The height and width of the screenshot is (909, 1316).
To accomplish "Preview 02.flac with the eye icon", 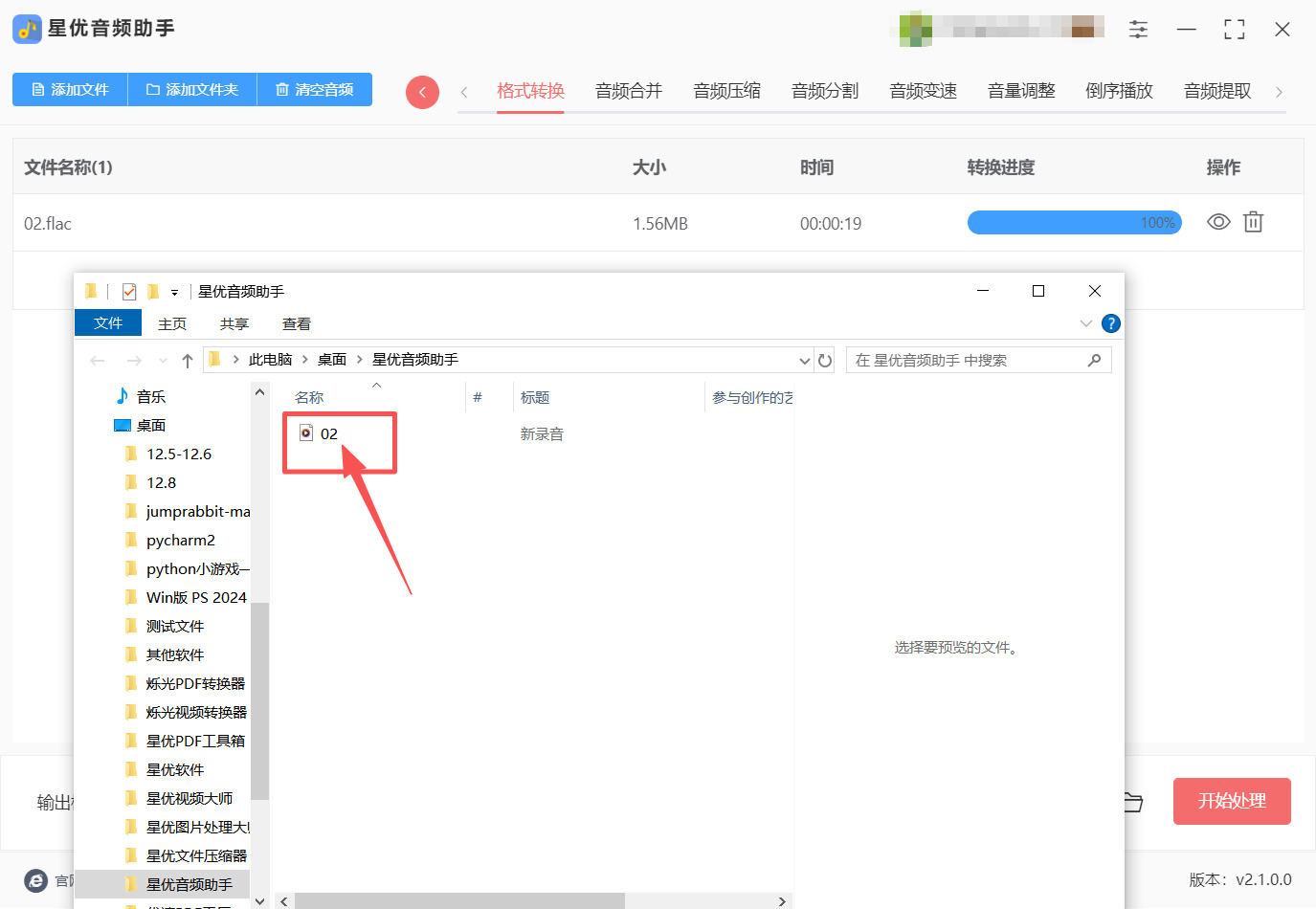I will coord(1218,222).
